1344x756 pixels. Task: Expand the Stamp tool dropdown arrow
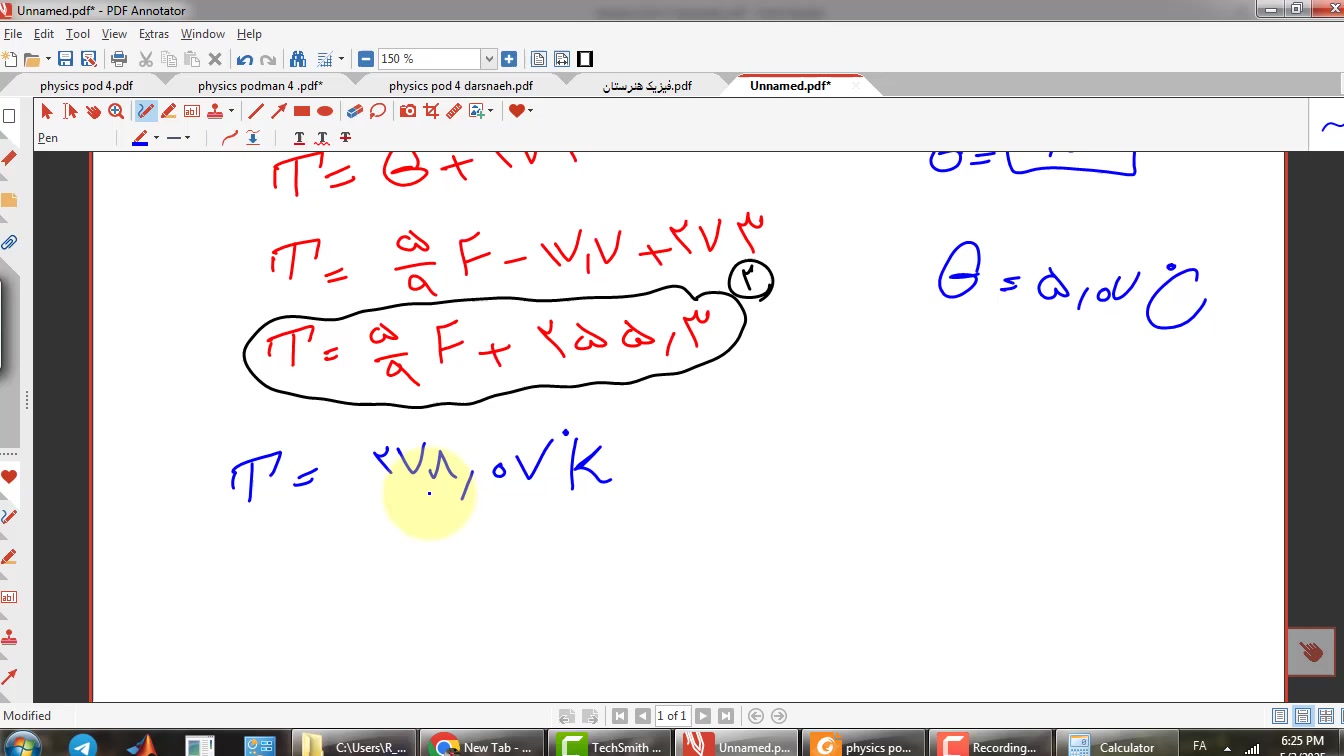tap(231, 111)
